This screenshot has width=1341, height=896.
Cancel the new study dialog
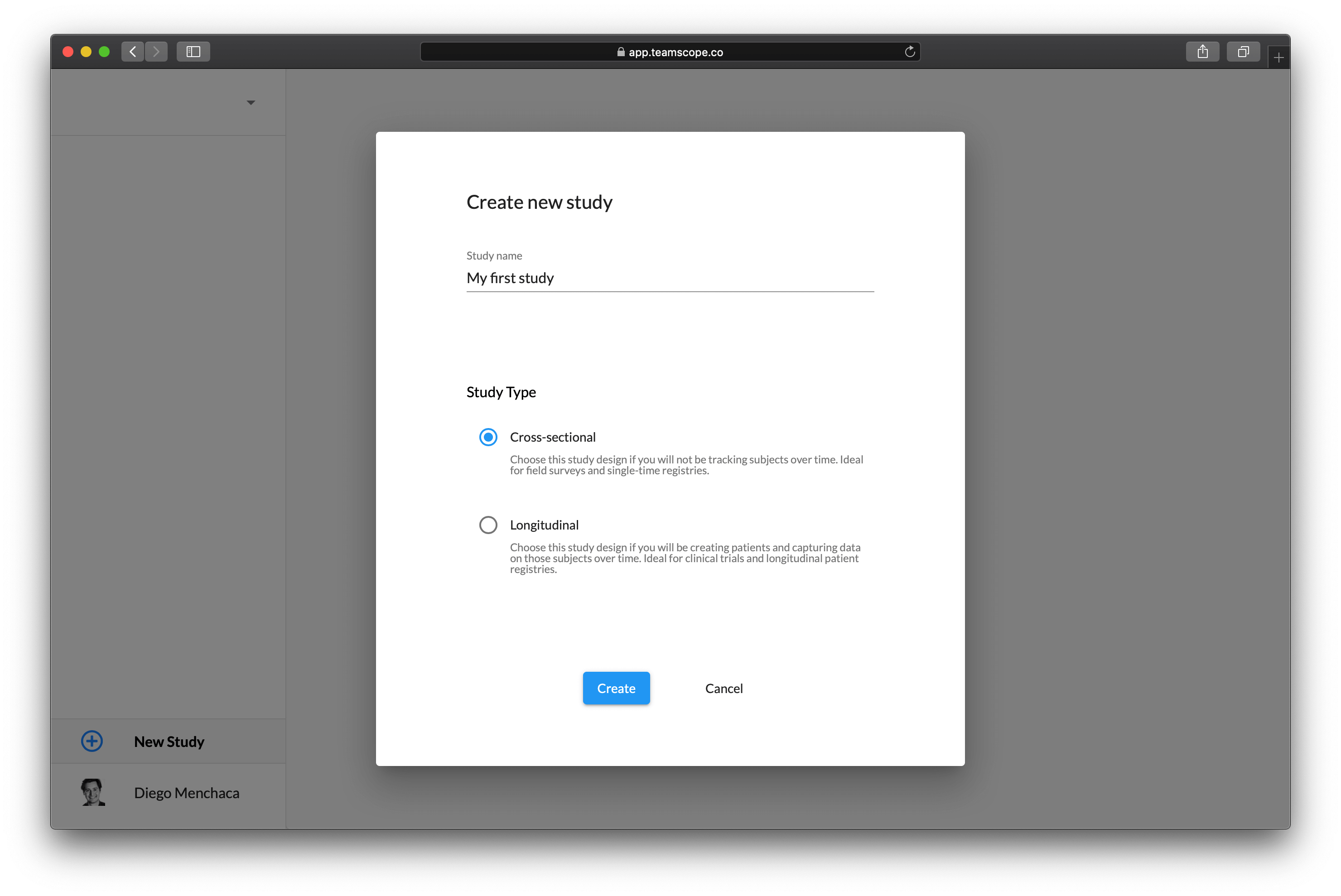[724, 688]
